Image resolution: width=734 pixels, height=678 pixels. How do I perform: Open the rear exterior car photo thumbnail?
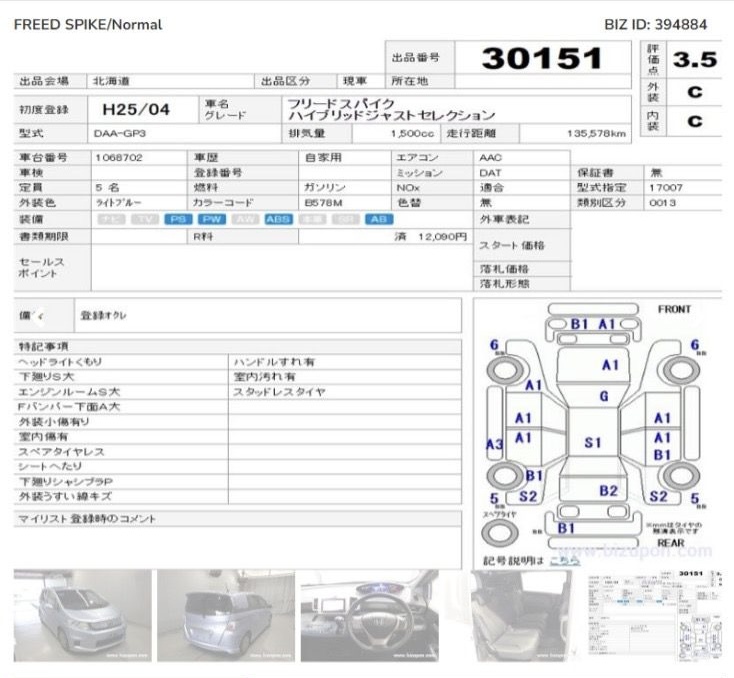[222, 614]
